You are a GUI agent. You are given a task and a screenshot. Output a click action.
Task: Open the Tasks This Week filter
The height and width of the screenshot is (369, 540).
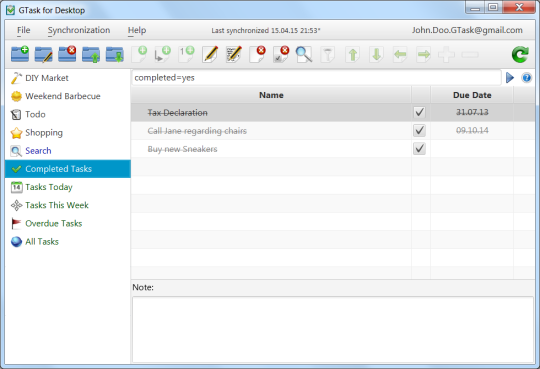[x=68, y=205]
